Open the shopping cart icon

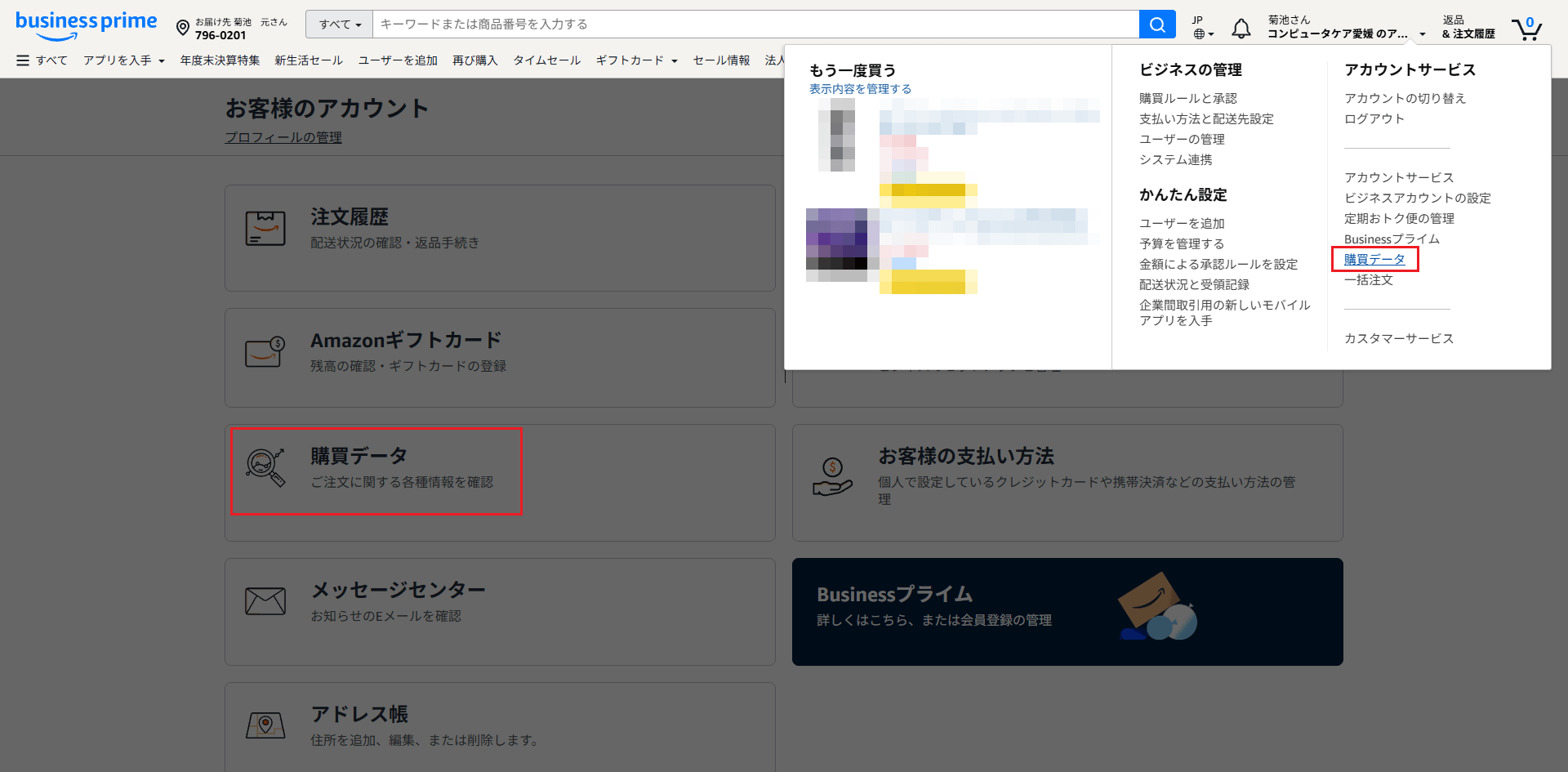[x=1526, y=29]
